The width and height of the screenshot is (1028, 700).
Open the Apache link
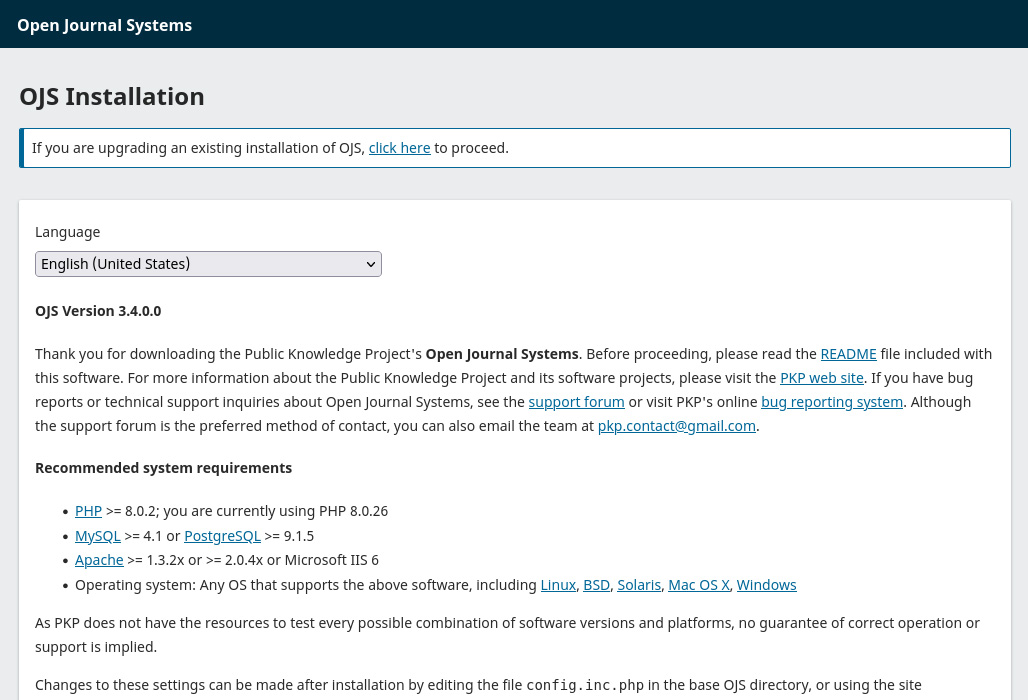(99, 560)
